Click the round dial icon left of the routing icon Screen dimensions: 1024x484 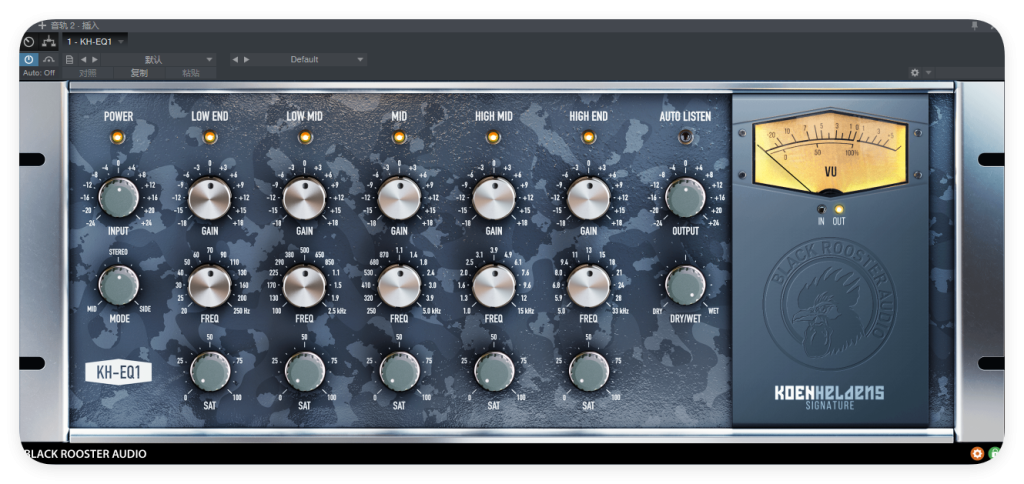[x=29, y=42]
